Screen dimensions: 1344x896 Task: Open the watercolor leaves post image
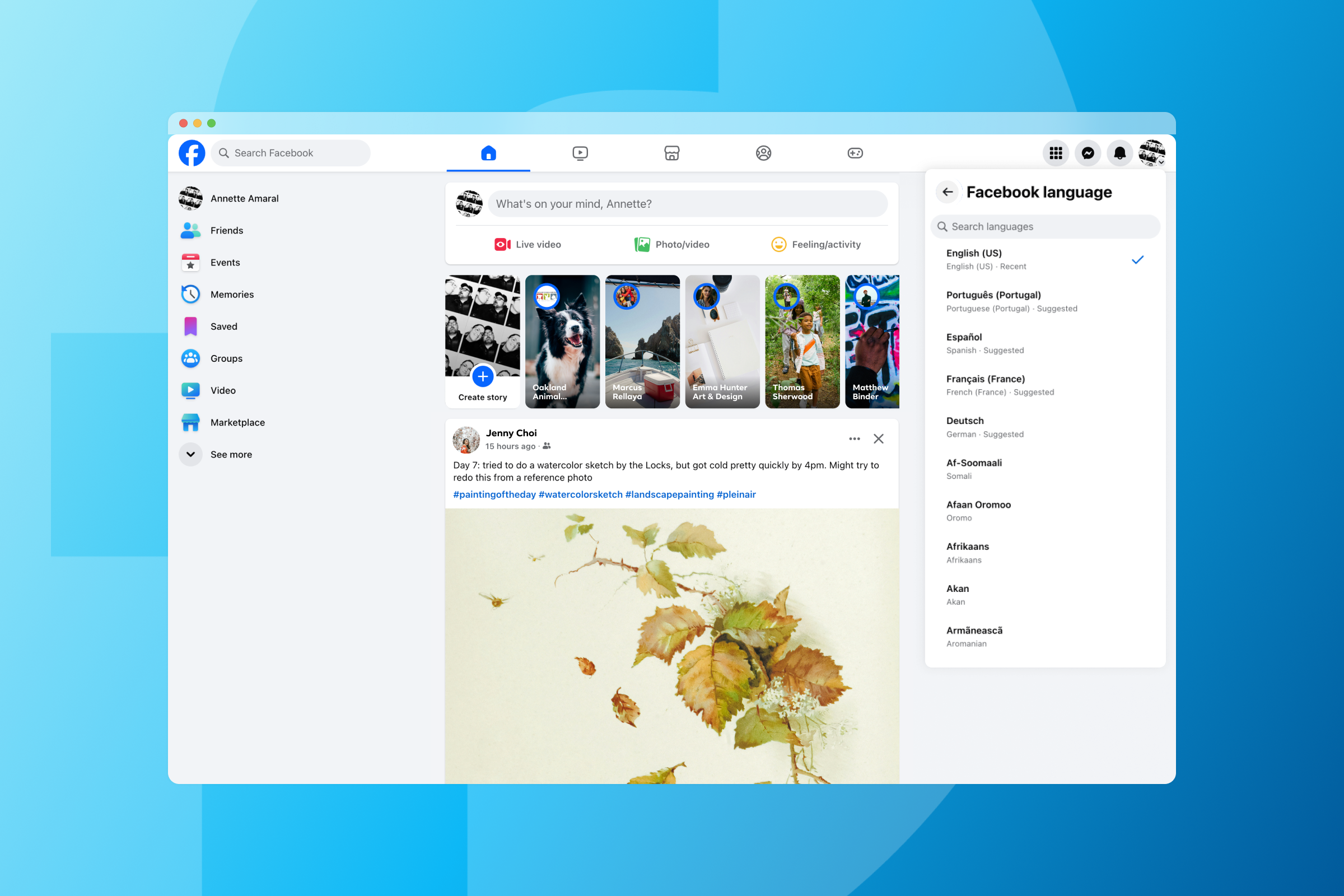pyautogui.click(x=671, y=646)
